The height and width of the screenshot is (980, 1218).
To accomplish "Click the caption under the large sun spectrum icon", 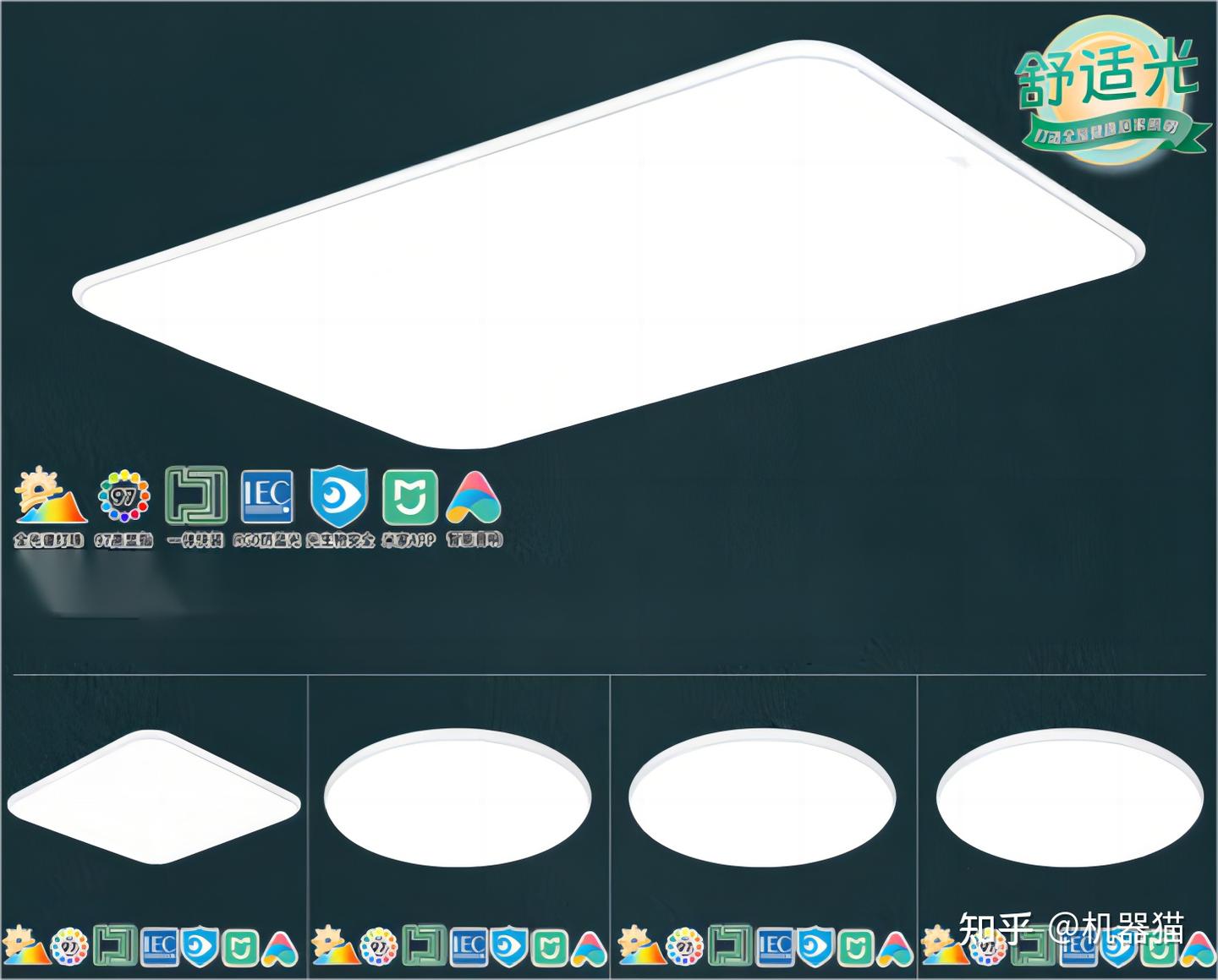I will [50, 540].
